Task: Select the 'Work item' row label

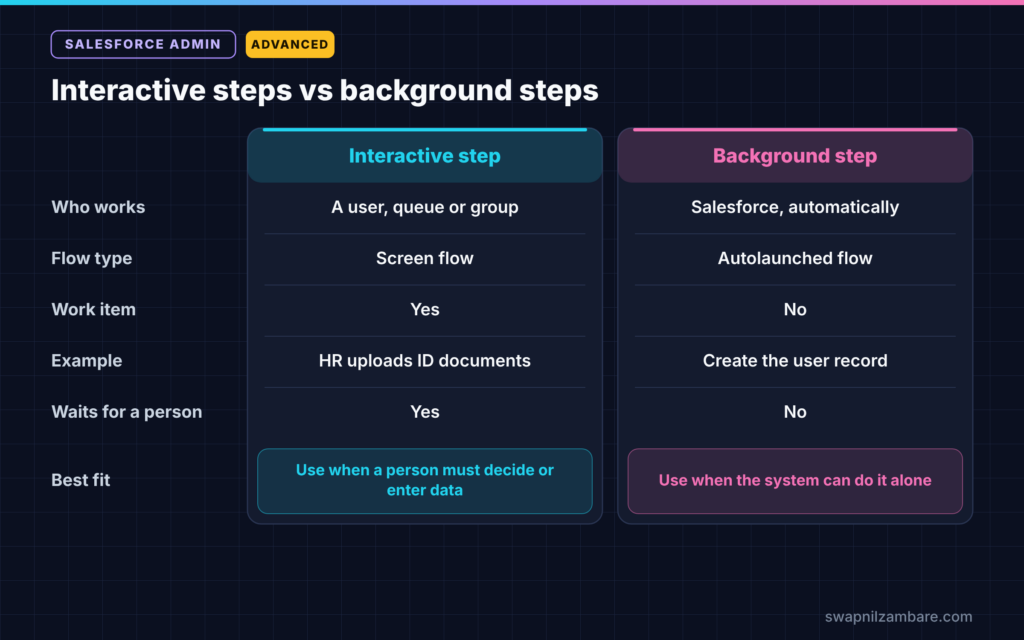Action: pos(93,310)
